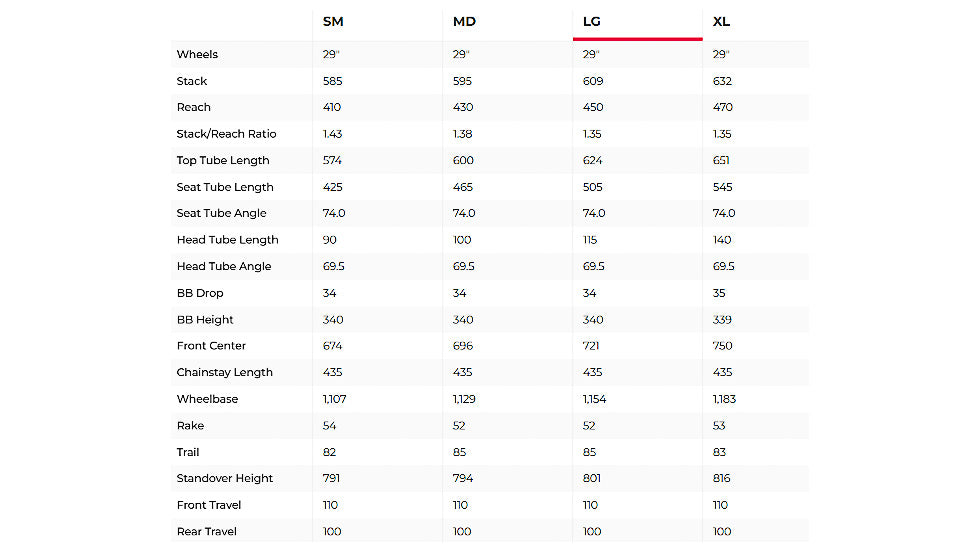Screen dimensions: 980x551
Task: Click the XL Stack value 632
Action: tap(722, 81)
